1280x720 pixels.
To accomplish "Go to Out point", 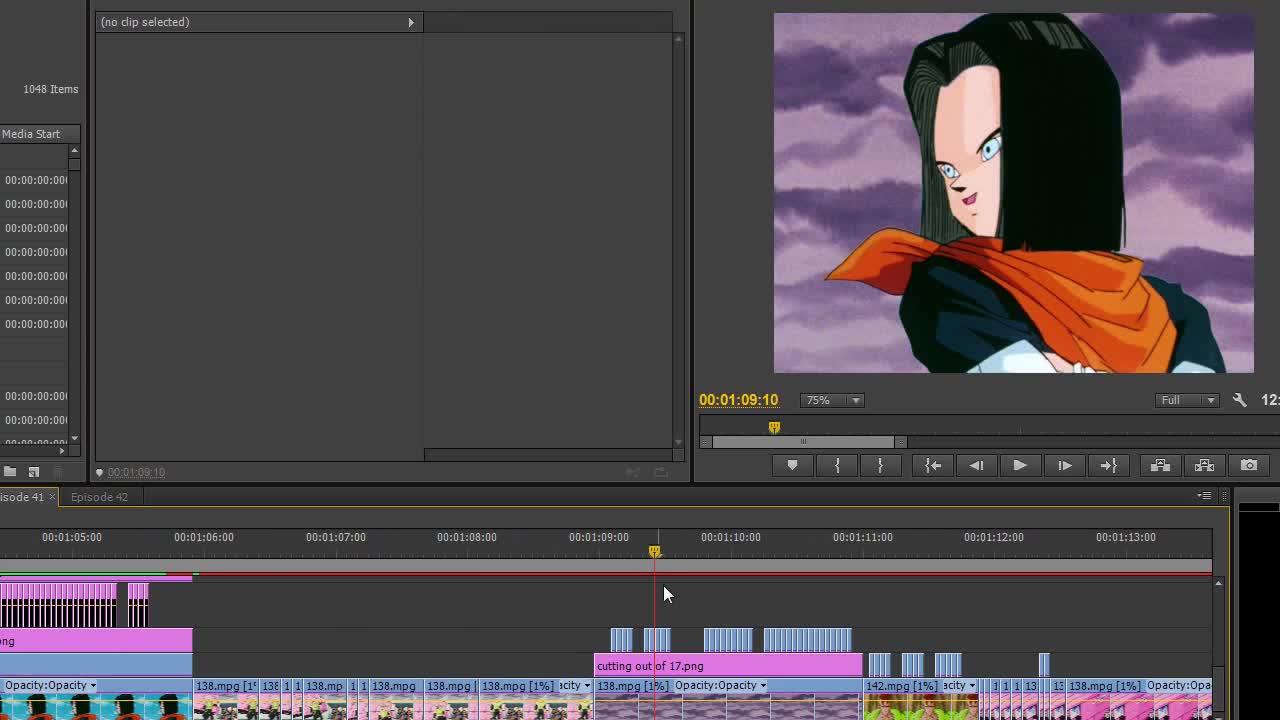I will 1108,465.
